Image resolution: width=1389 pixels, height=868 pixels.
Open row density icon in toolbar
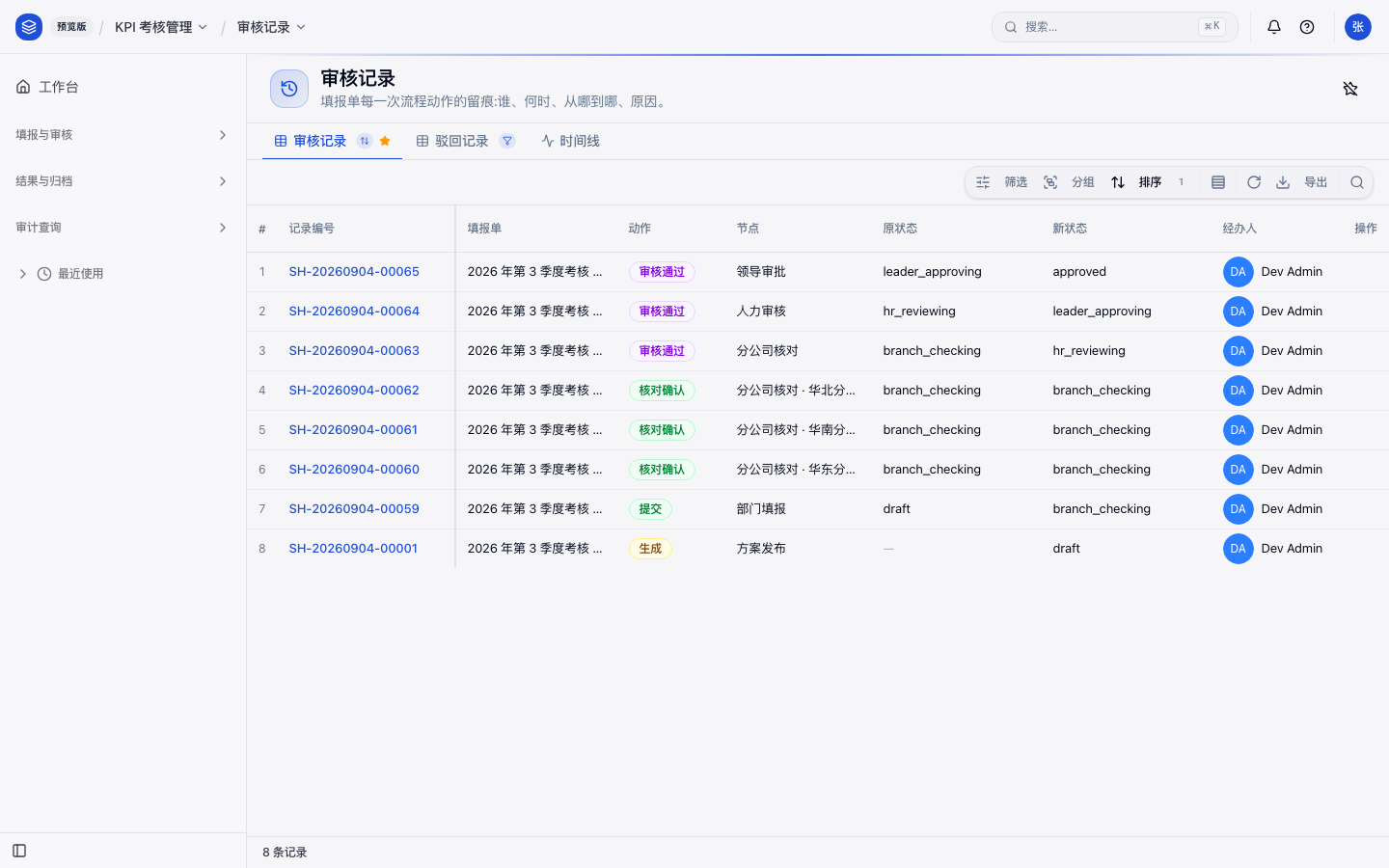tap(1218, 182)
